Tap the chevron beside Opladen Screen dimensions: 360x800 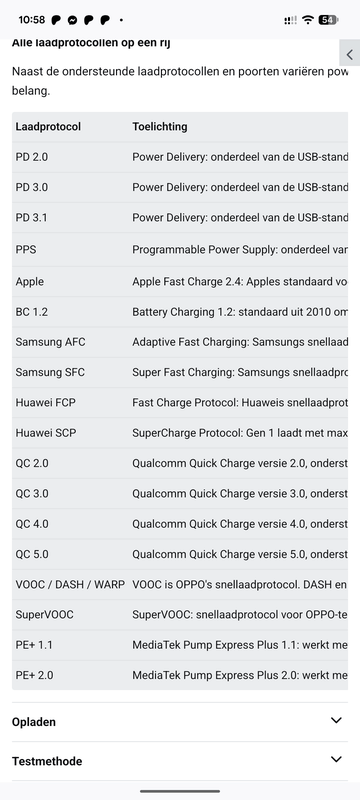(x=336, y=720)
